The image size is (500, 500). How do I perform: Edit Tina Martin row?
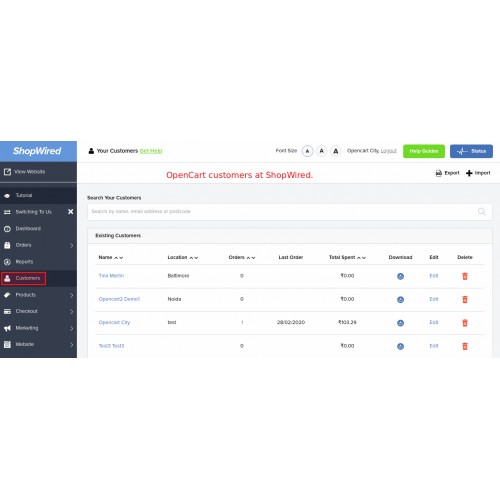tap(434, 276)
